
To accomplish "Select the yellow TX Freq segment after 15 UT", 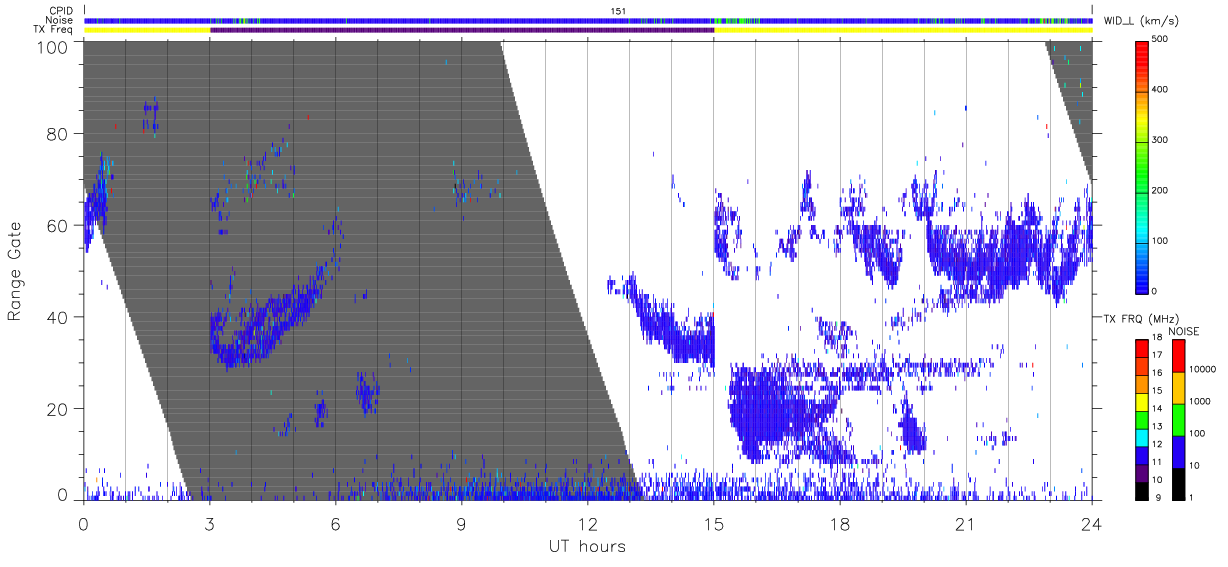I will tap(903, 30).
